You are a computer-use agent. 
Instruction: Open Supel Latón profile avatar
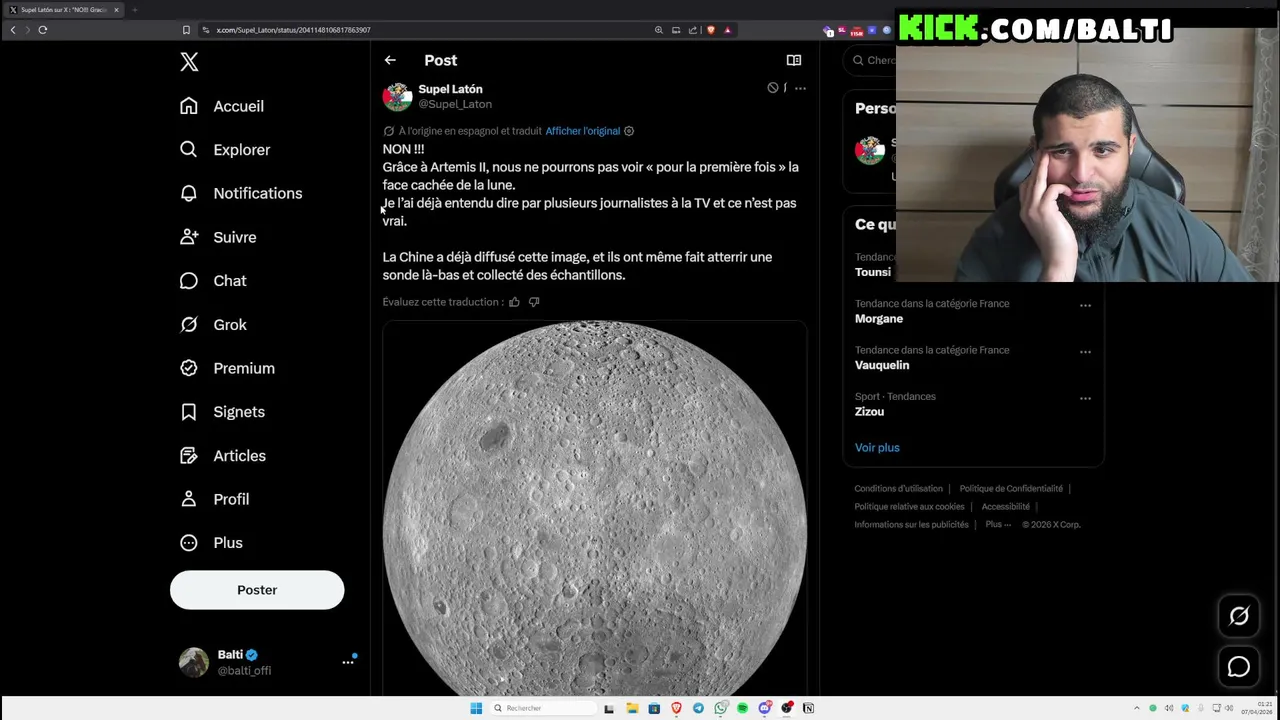[397, 96]
